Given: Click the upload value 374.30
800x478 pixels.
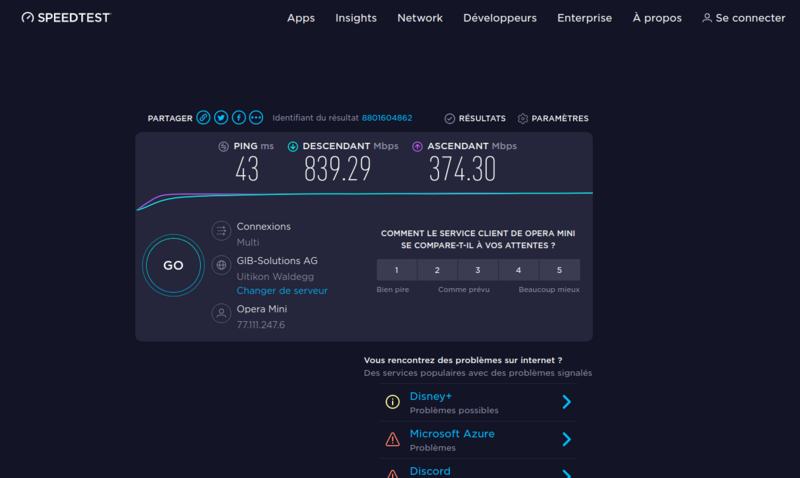Looking at the screenshot, I should (462, 169).
